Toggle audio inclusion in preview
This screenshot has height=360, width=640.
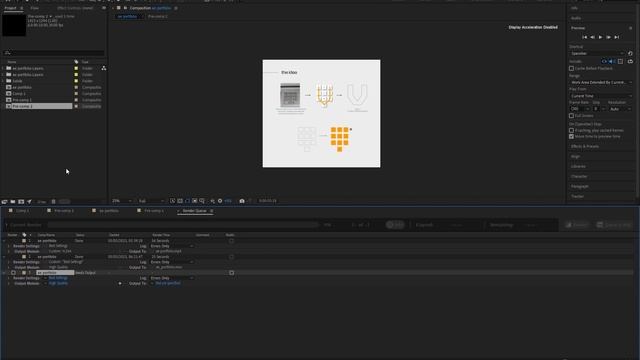pyautogui.click(x=611, y=62)
